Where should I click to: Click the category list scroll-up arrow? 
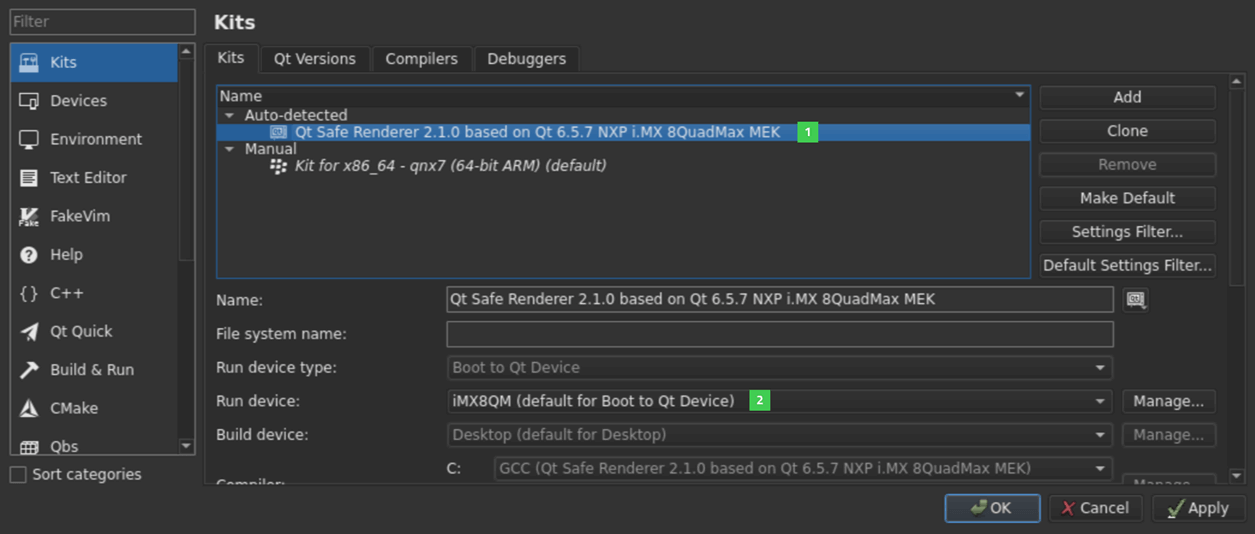click(186, 51)
